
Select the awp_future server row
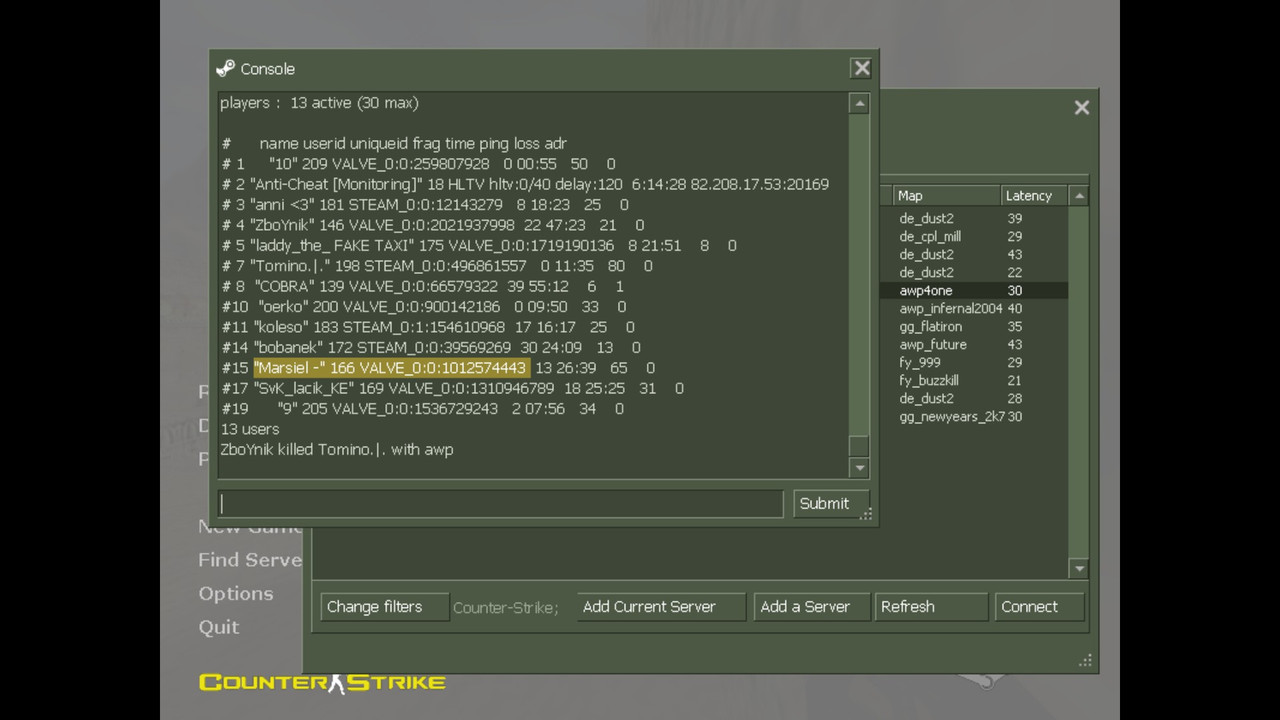pyautogui.click(x=974, y=344)
